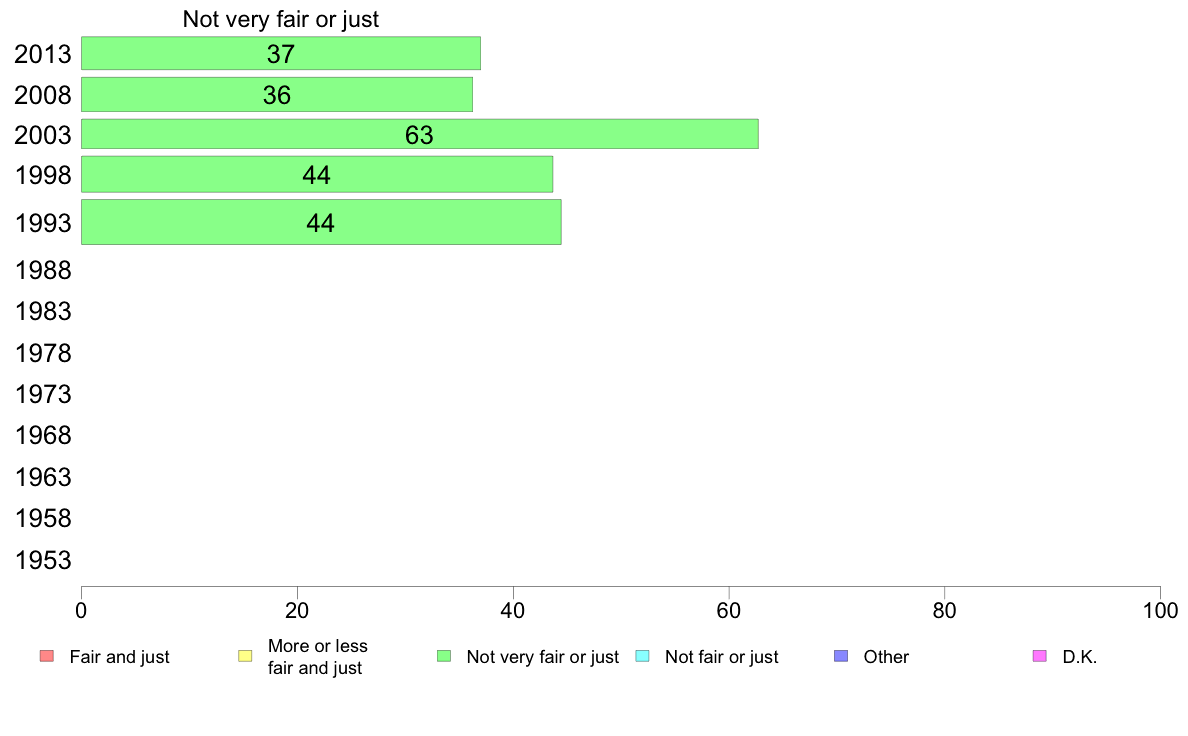Click the green Not very fair legend swatch

click(444, 656)
